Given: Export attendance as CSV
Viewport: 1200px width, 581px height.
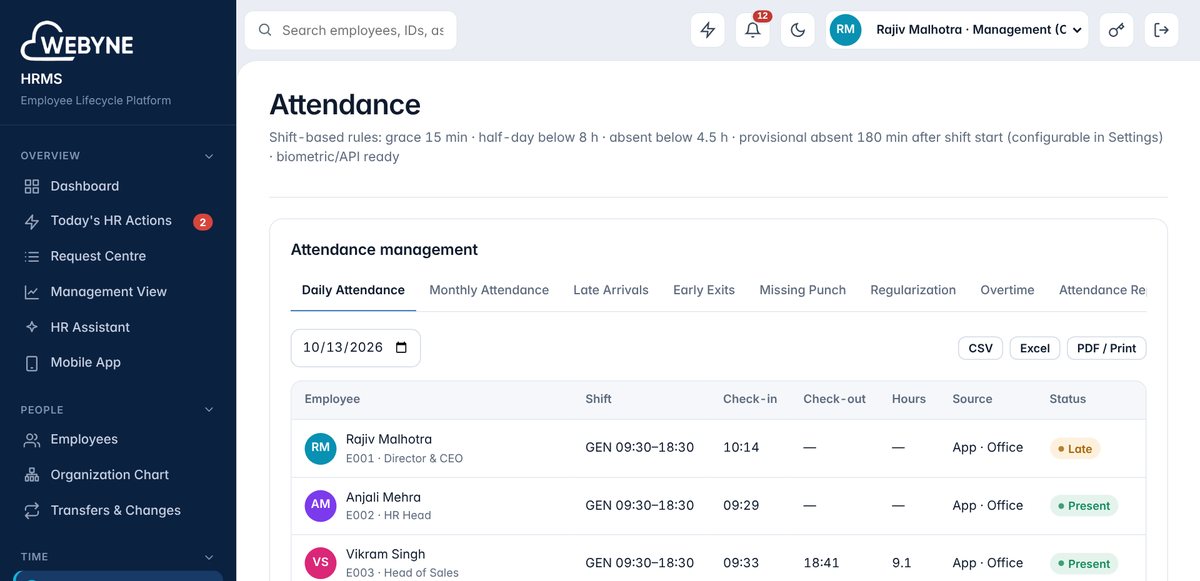Looking at the screenshot, I should pyautogui.click(x=981, y=348).
